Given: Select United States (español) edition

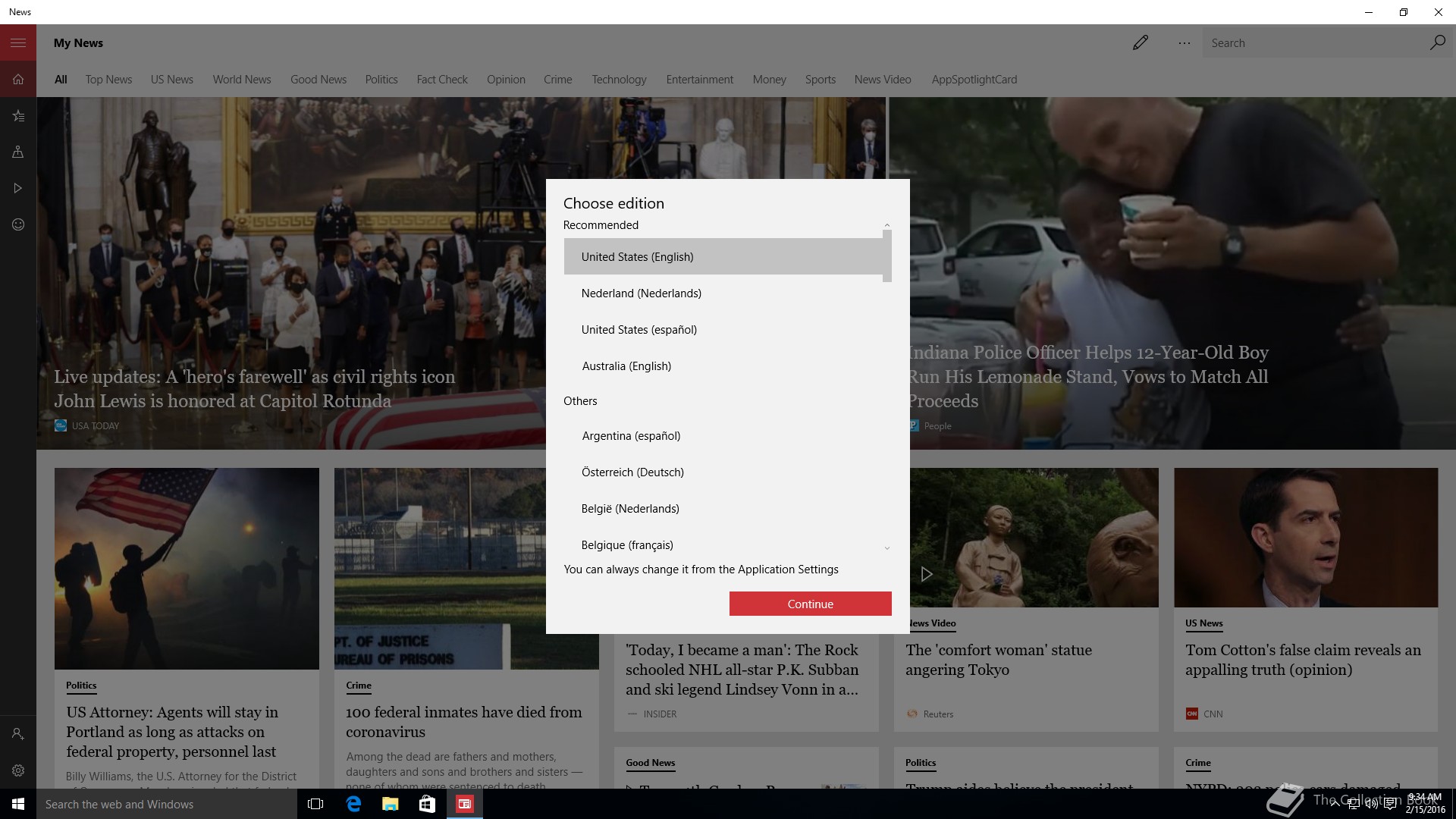Looking at the screenshot, I should [x=723, y=329].
